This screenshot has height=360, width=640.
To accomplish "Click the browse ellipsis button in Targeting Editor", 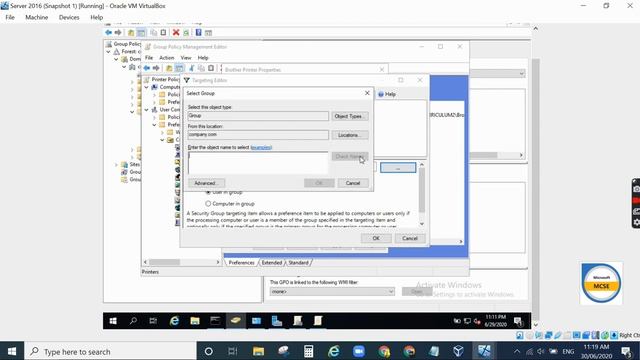I will (x=398, y=168).
